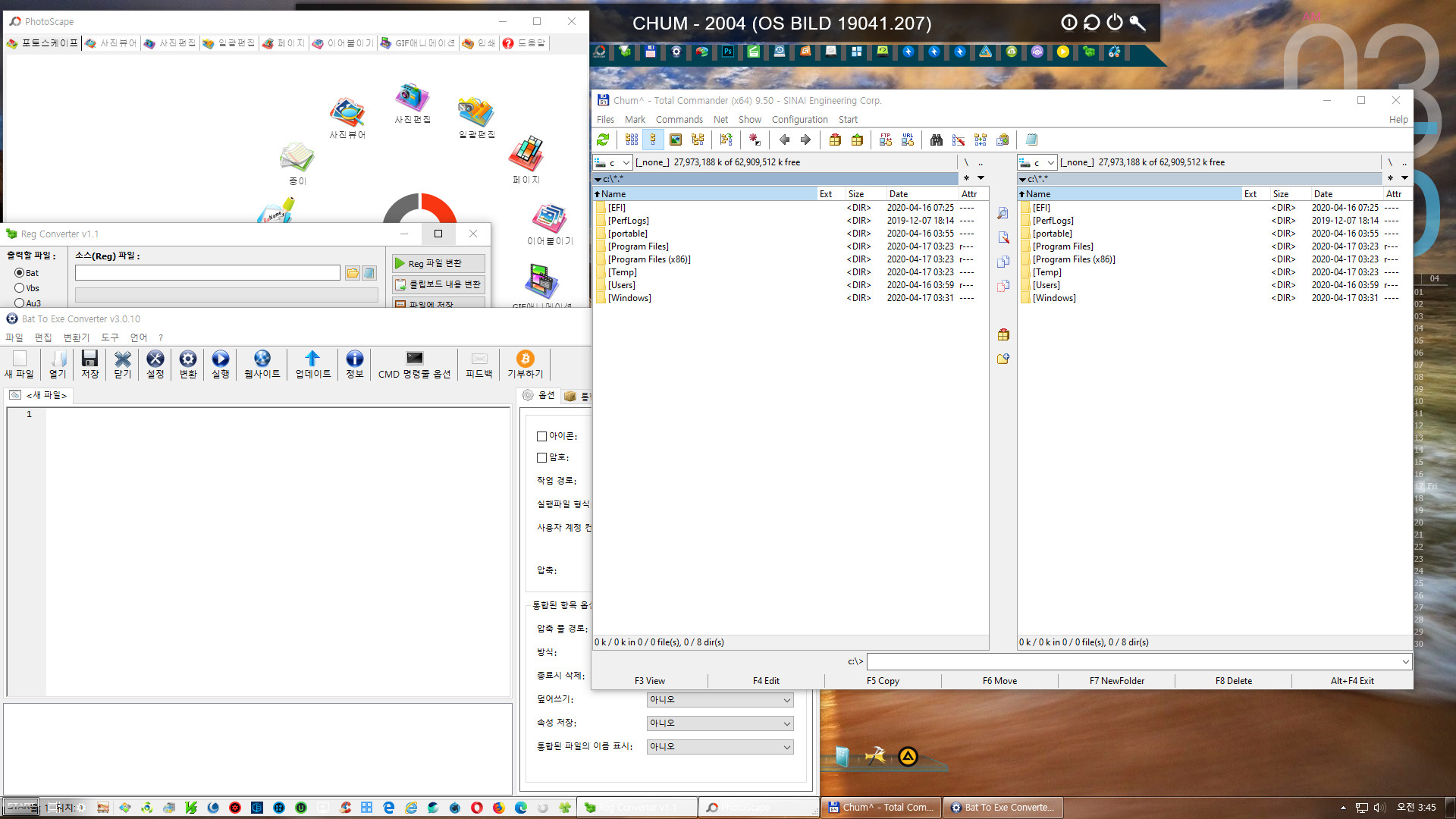Click the F8 Delete button
The width and height of the screenshot is (1456, 819).
[1233, 681]
